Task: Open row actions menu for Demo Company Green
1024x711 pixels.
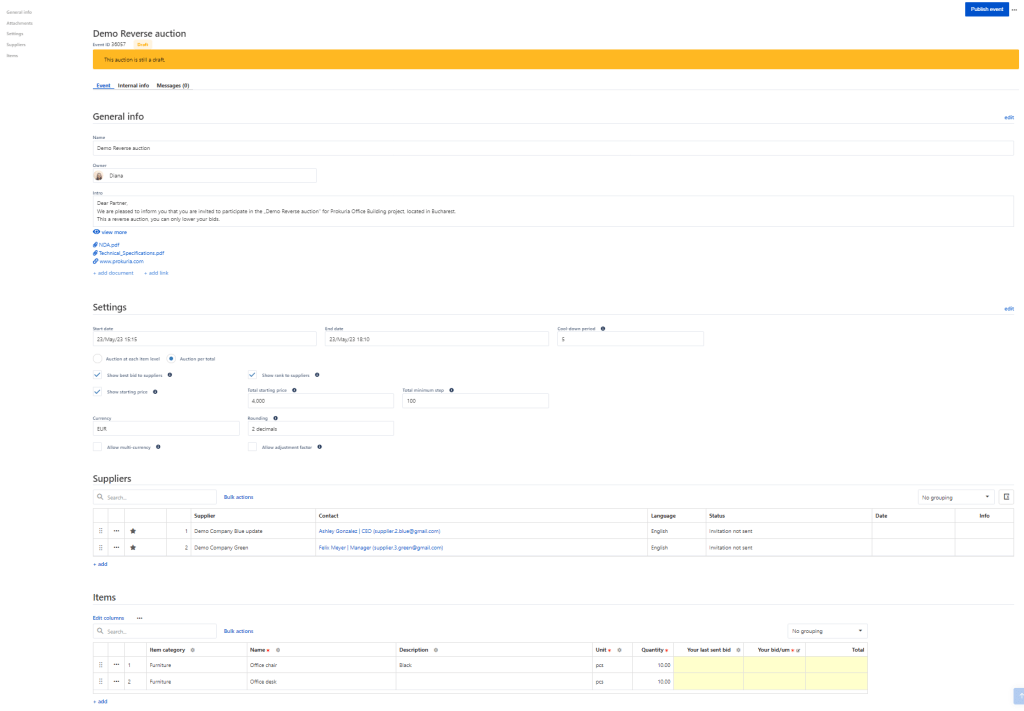Action: [x=116, y=547]
